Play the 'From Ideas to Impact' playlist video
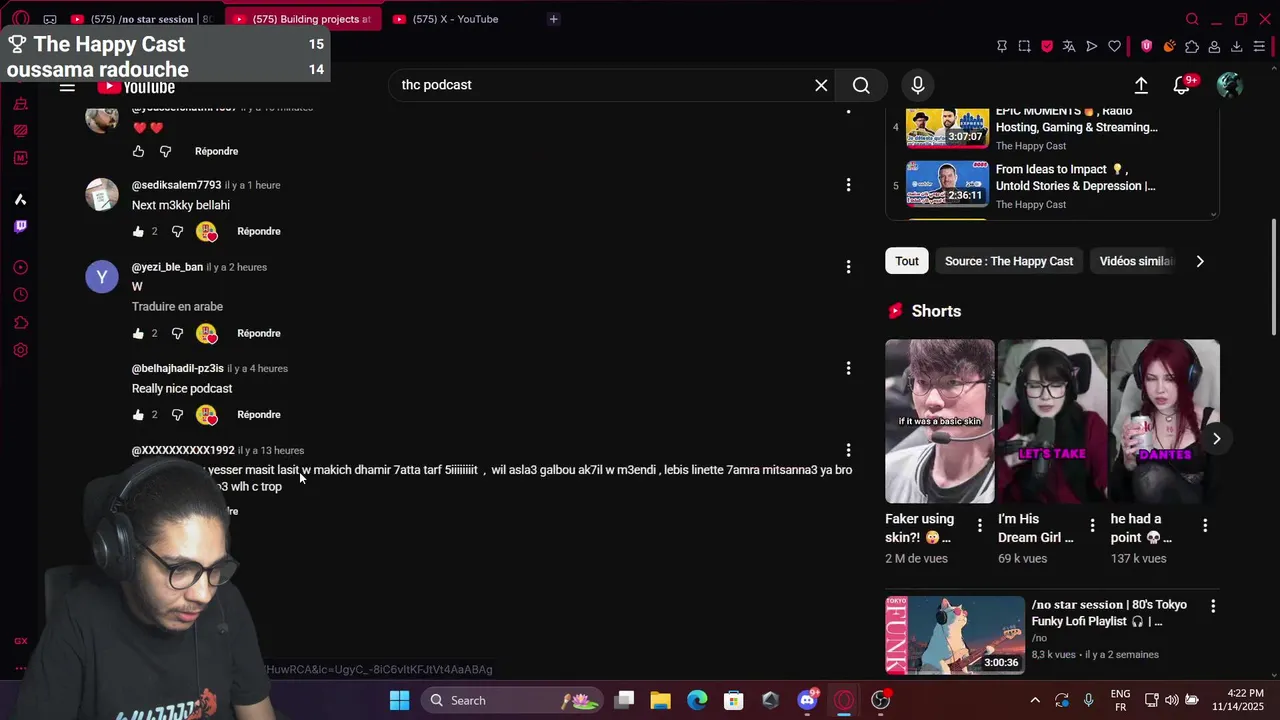Image resolution: width=1280 pixels, height=720 pixels. [947, 182]
